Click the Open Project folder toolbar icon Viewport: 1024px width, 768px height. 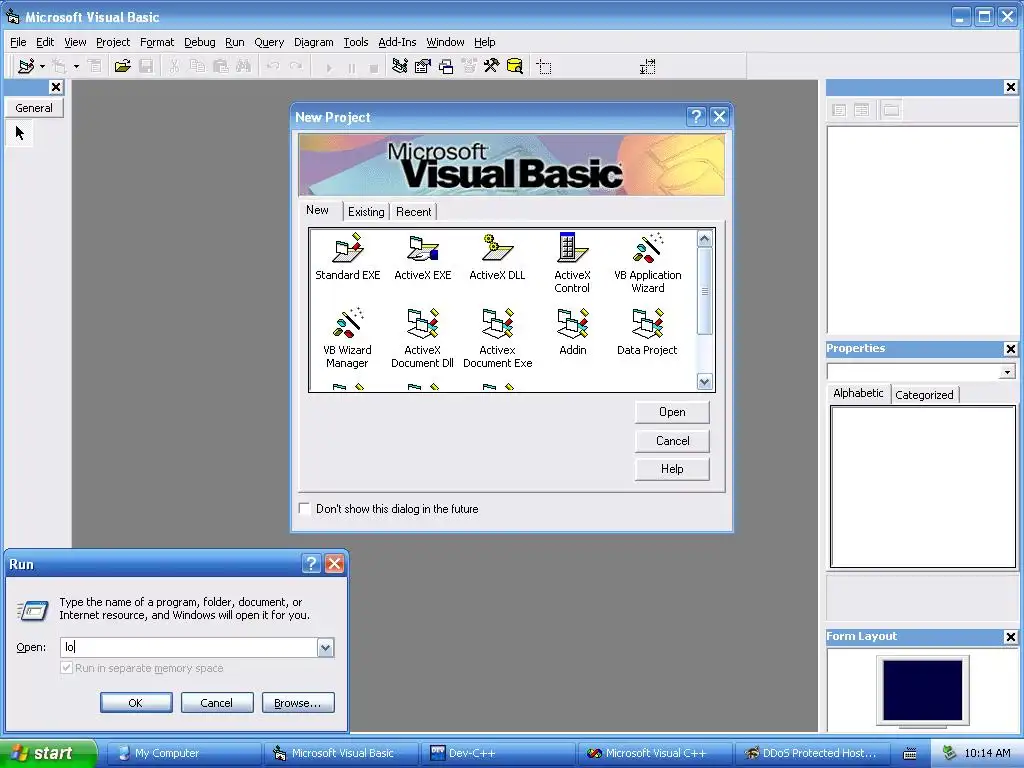click(x=122, y=66)
